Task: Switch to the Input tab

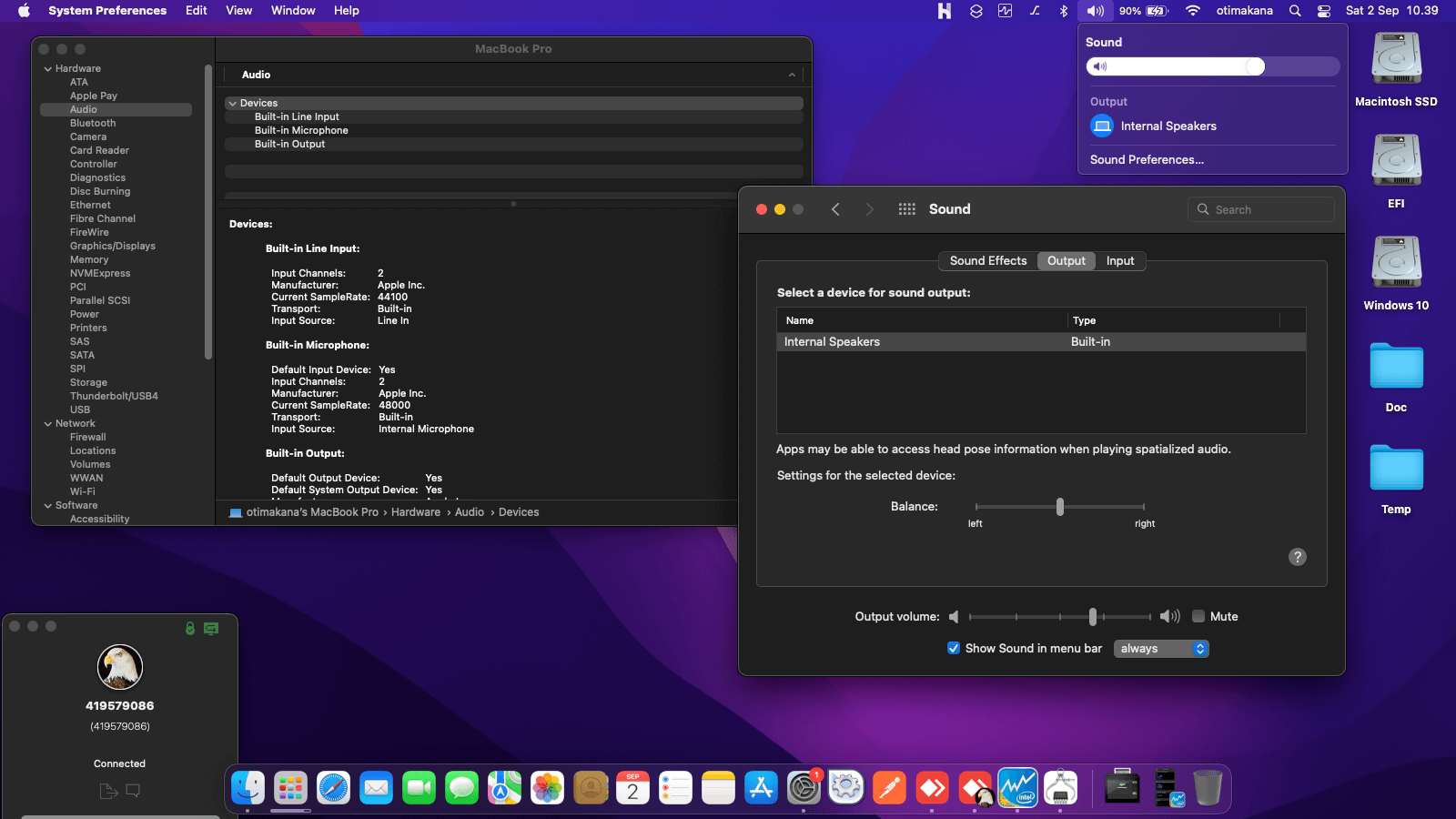Action: click(x=1120, y=261)
